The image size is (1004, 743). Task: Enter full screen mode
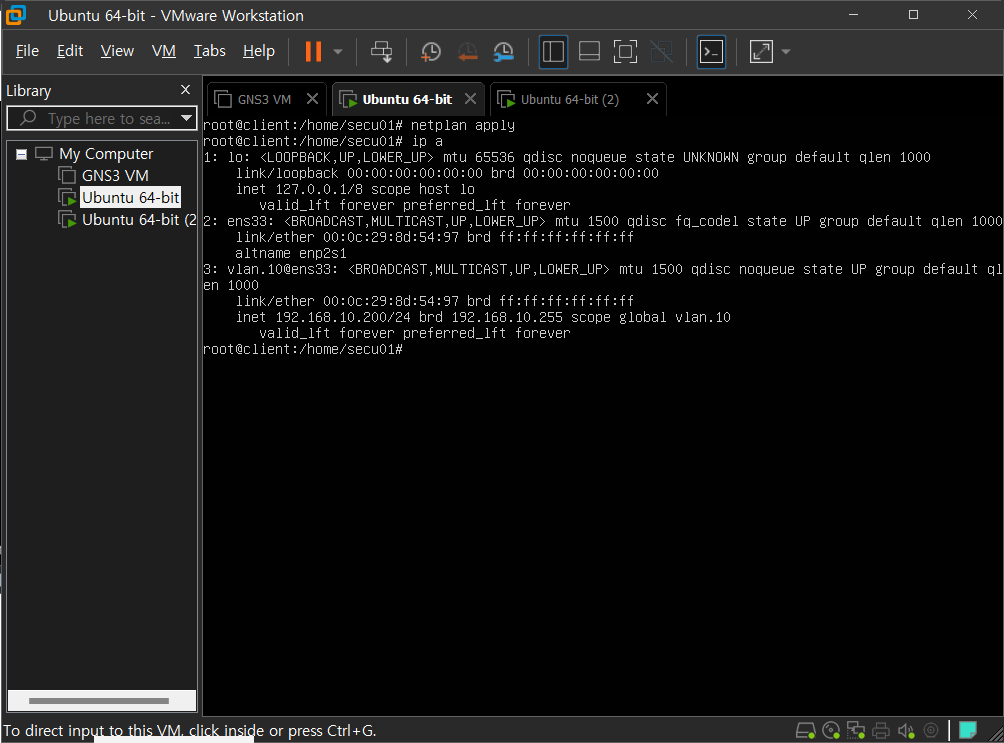coord(626,51)
